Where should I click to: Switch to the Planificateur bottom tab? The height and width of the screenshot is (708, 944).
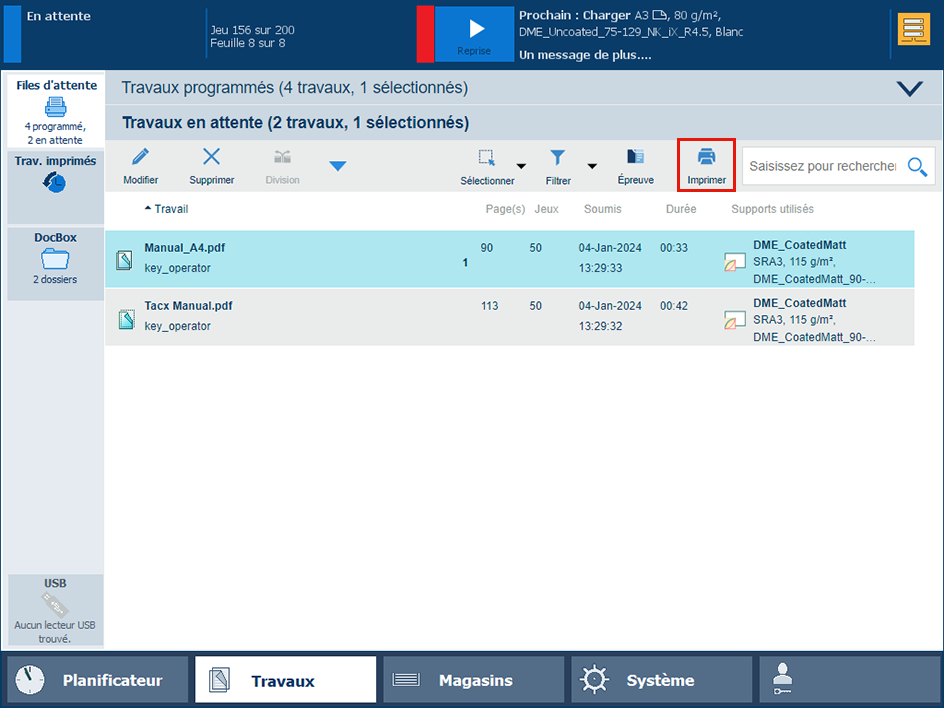pos(97,680)
